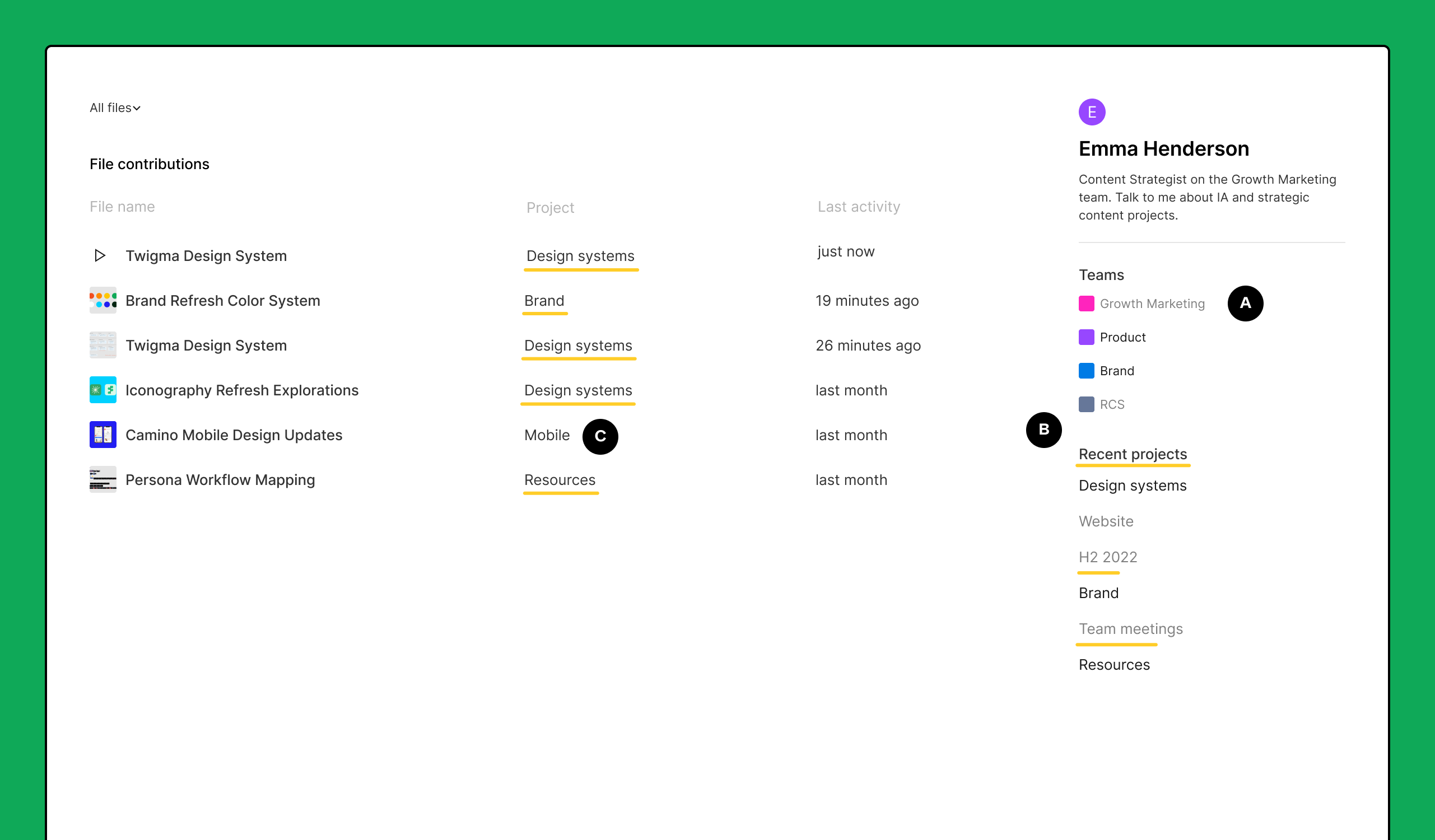Click the '19 minutes ago' activity value
This screenshot has height=840, width=1435.
pyautogui.click(x=866, y=301)
